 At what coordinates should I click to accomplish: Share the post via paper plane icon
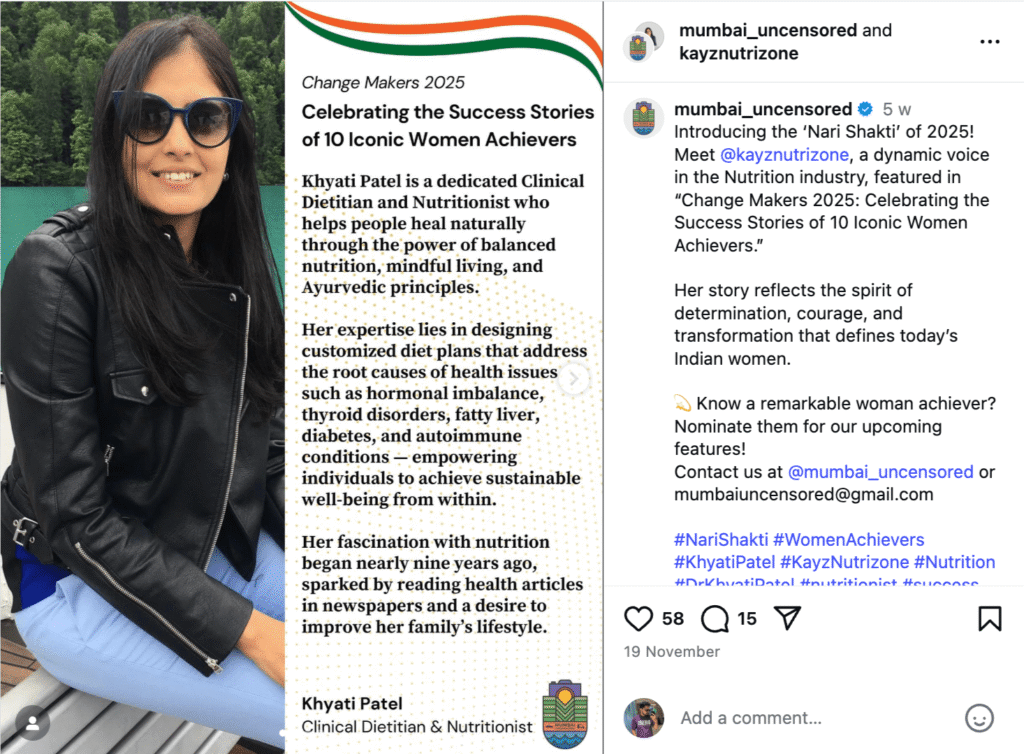click(787, 618)
